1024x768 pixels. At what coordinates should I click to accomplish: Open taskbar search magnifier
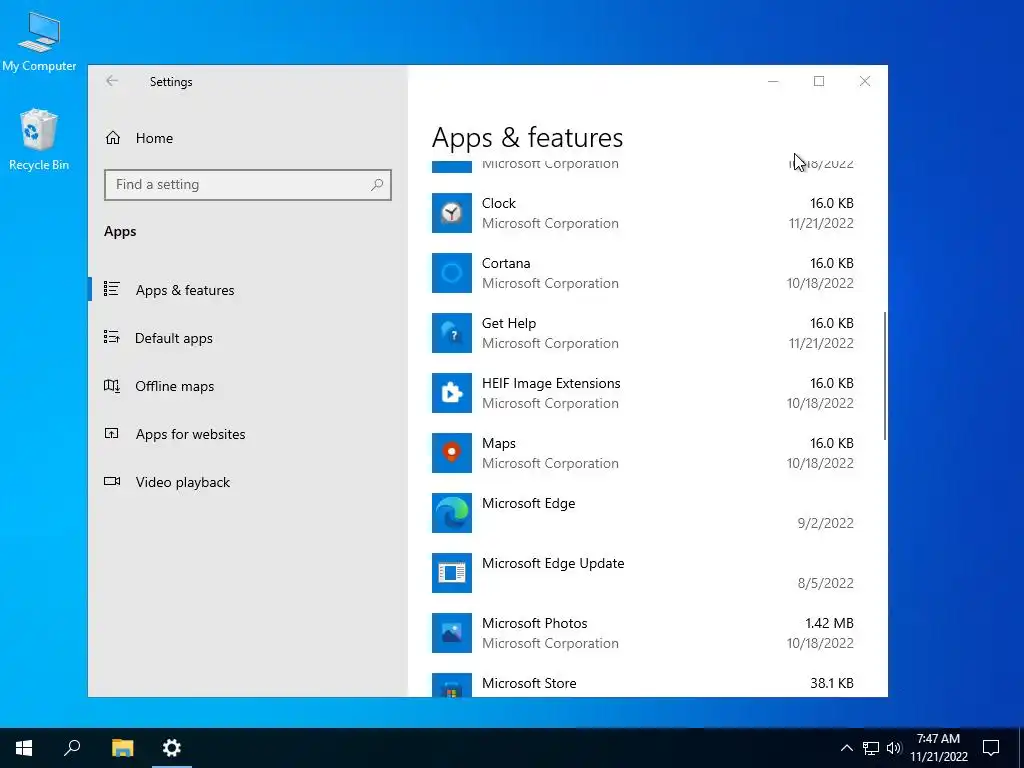[72, 748]
